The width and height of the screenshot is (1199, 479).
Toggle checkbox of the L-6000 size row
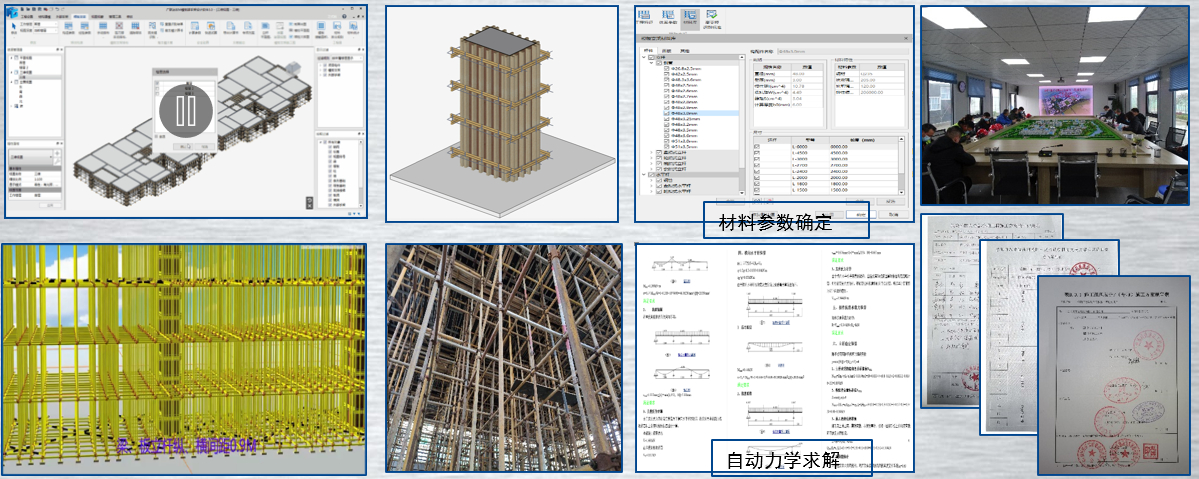tap(755, 147)
